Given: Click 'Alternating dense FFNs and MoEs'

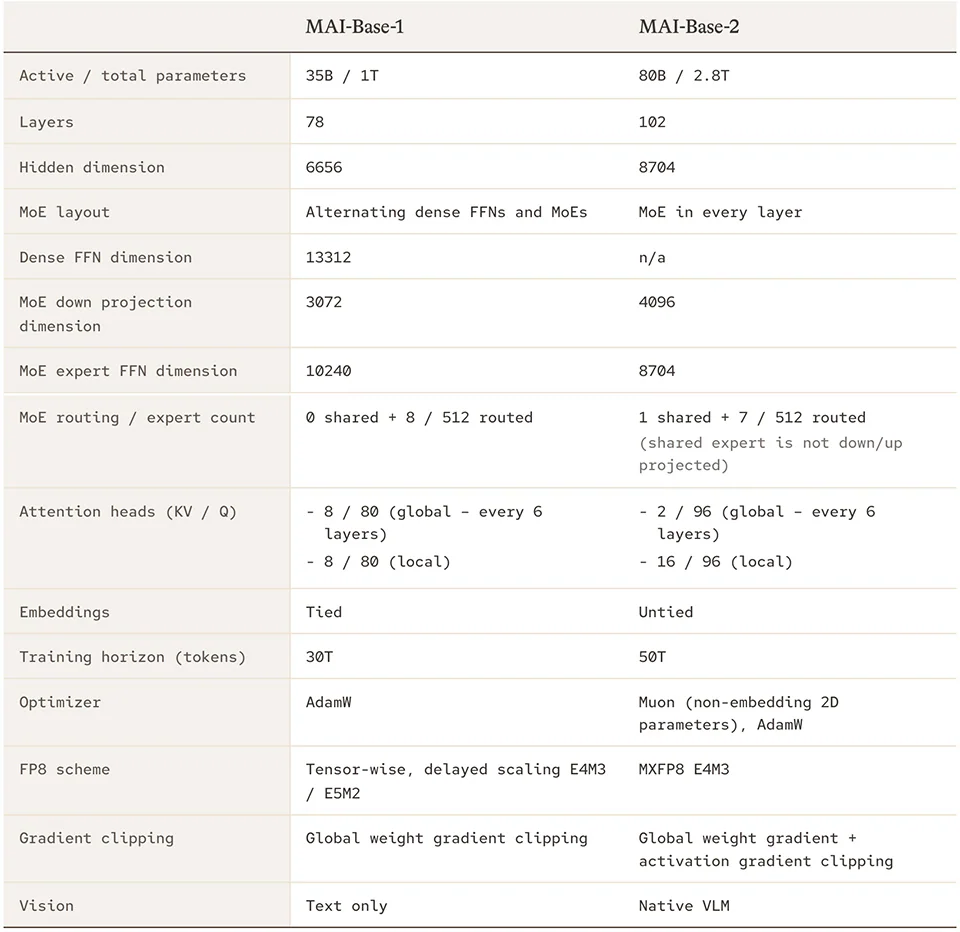Looking at the screenshot, I should (446, 212).
